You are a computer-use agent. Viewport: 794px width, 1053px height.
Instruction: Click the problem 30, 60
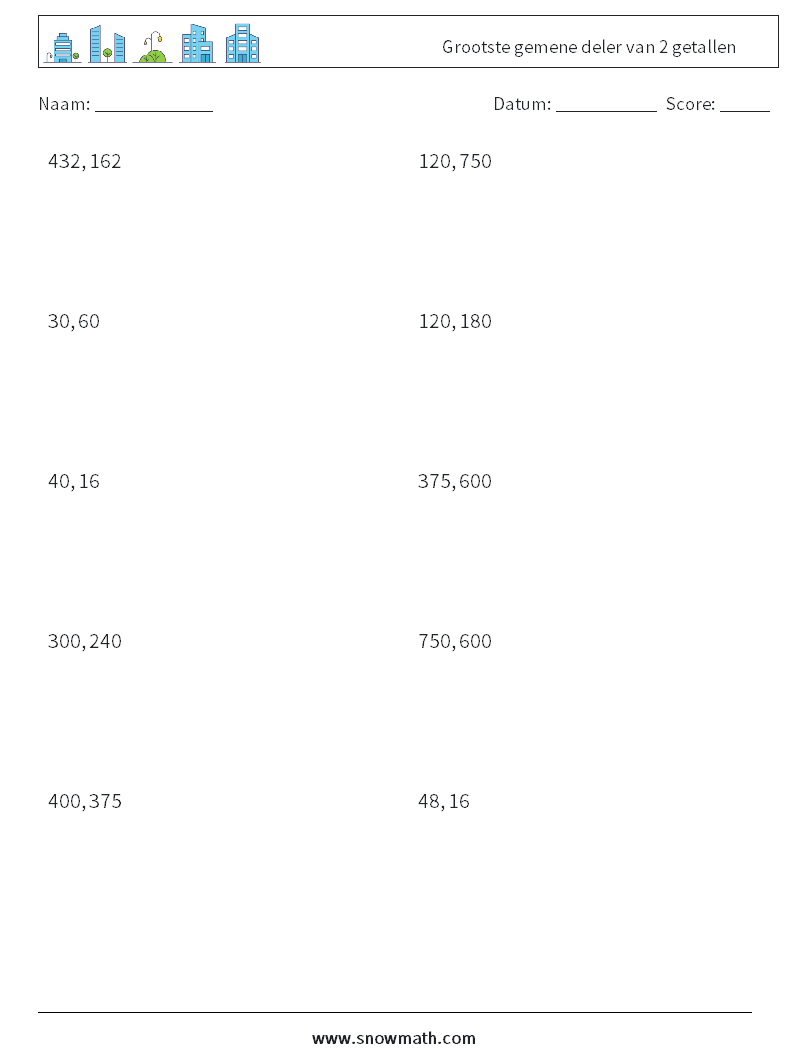[74, 321]
